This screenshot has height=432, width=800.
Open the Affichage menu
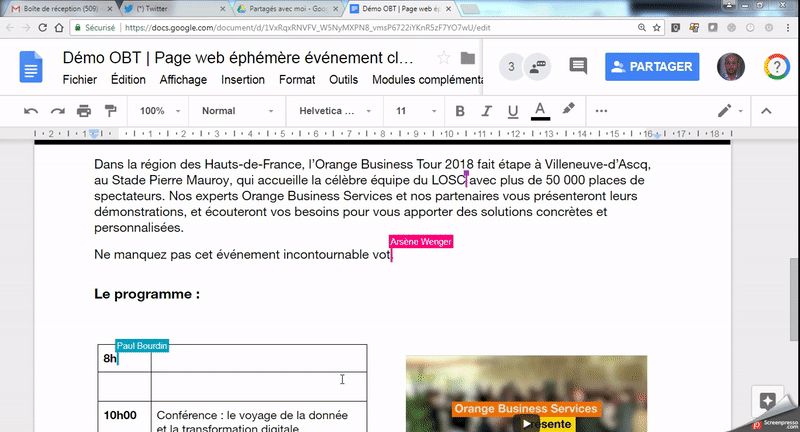pos(183,80)
